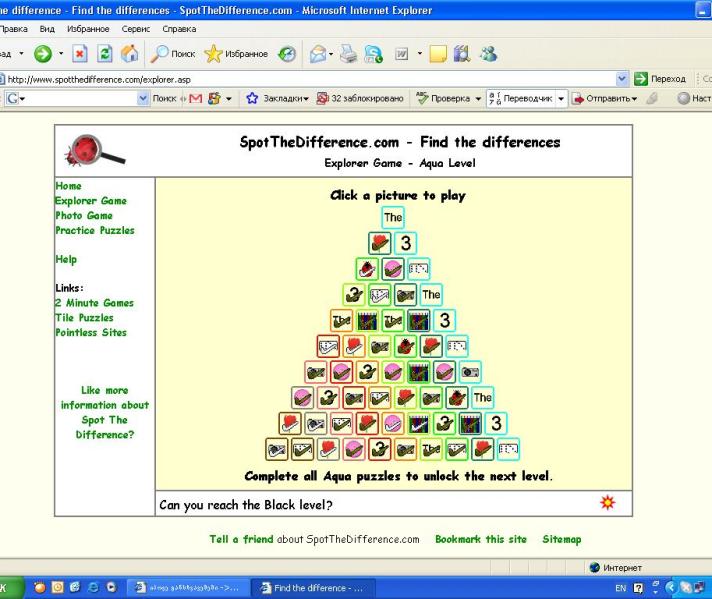Click the Stop loading red X icon
The image size is (712, 599).
click(x=80, y=54)
